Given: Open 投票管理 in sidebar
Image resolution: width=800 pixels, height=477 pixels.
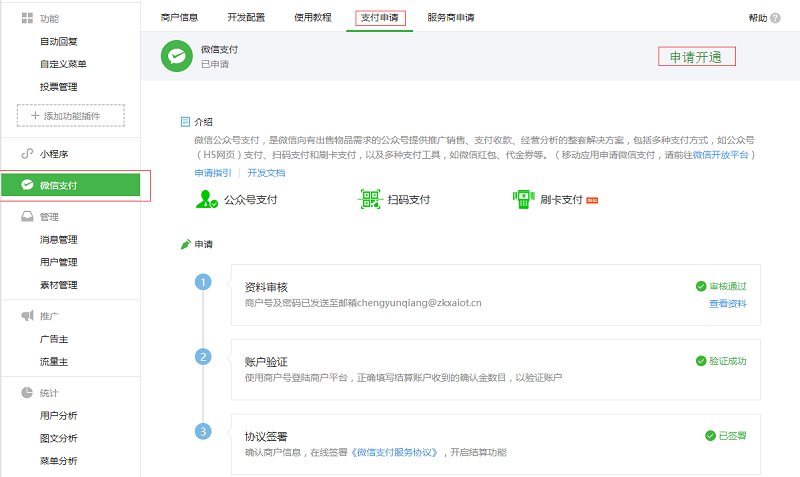Looking at the screenshot, I should (59, 87).
